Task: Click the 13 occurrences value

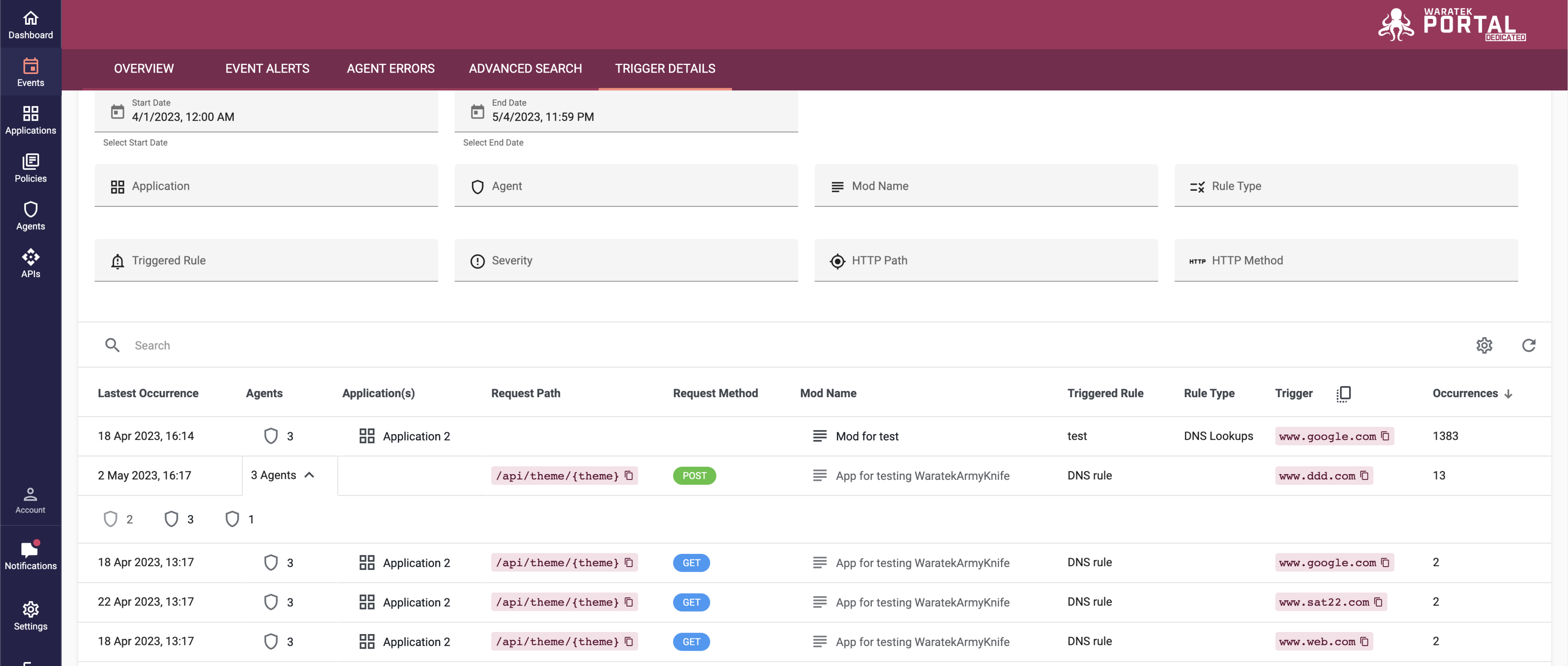Action: [x=1438, y=476]
